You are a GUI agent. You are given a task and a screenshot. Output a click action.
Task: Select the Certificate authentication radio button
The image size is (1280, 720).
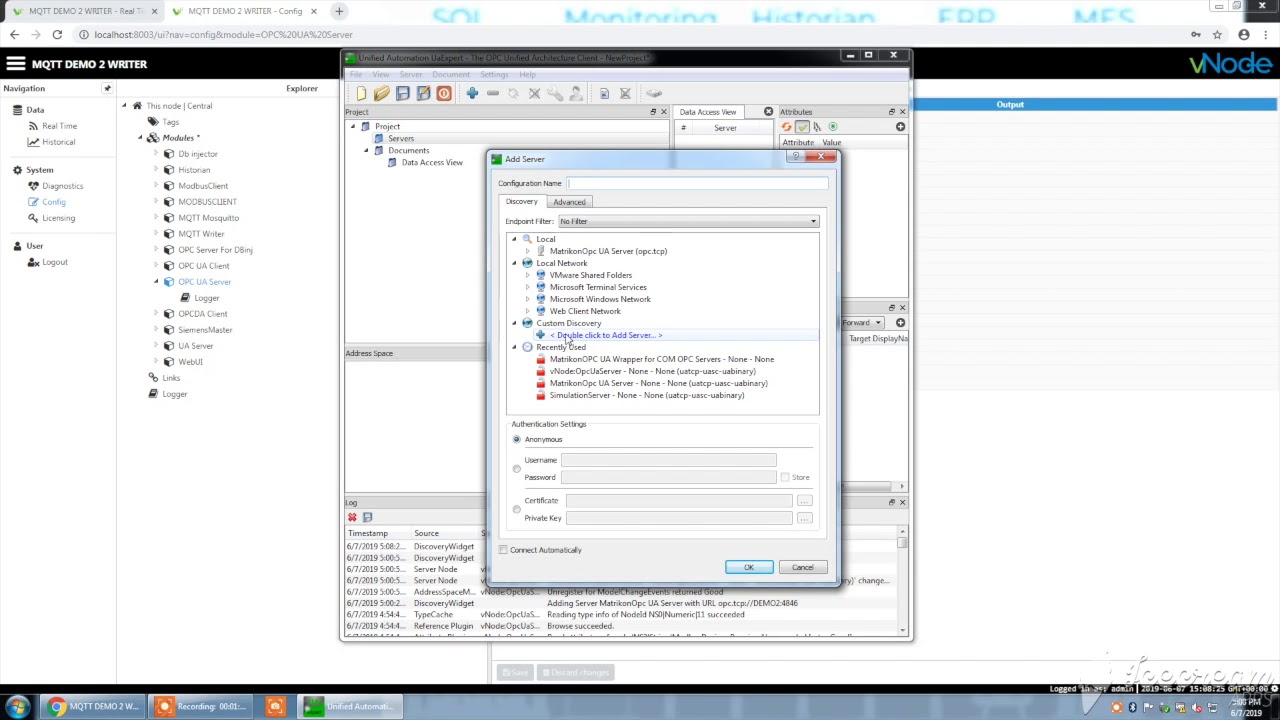[517, 509]
